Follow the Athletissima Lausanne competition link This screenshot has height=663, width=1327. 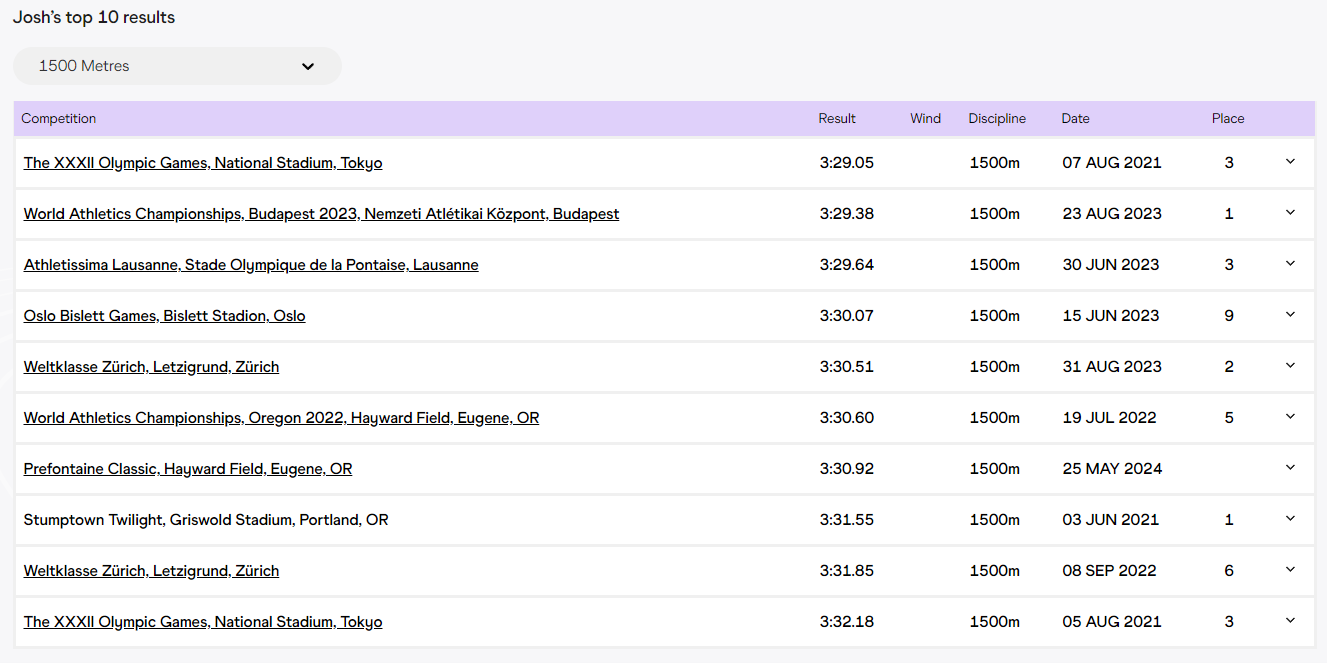(x=251, y=265)
